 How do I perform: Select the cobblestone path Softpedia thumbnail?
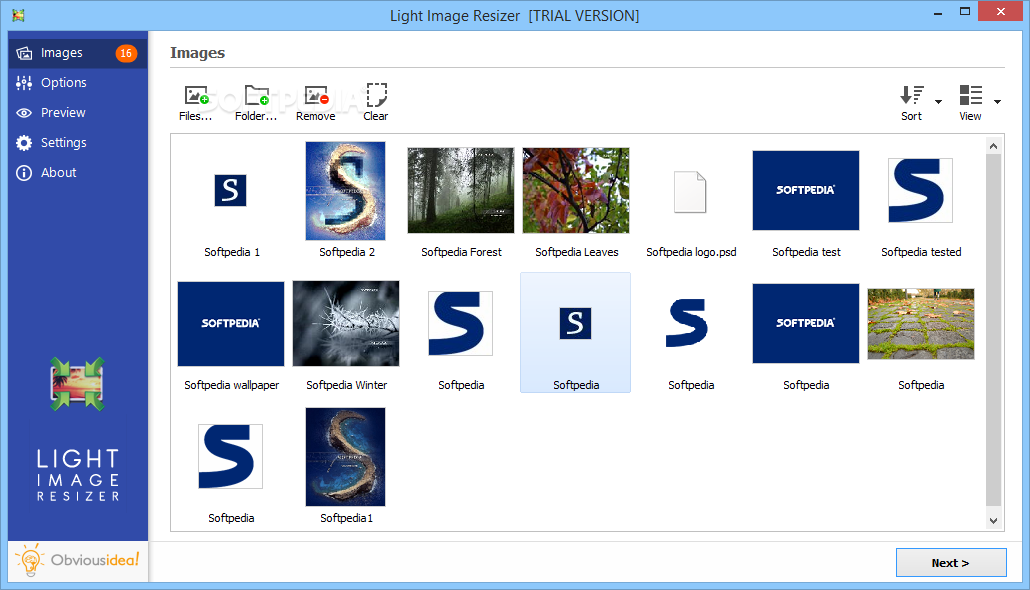click(920, 324)
